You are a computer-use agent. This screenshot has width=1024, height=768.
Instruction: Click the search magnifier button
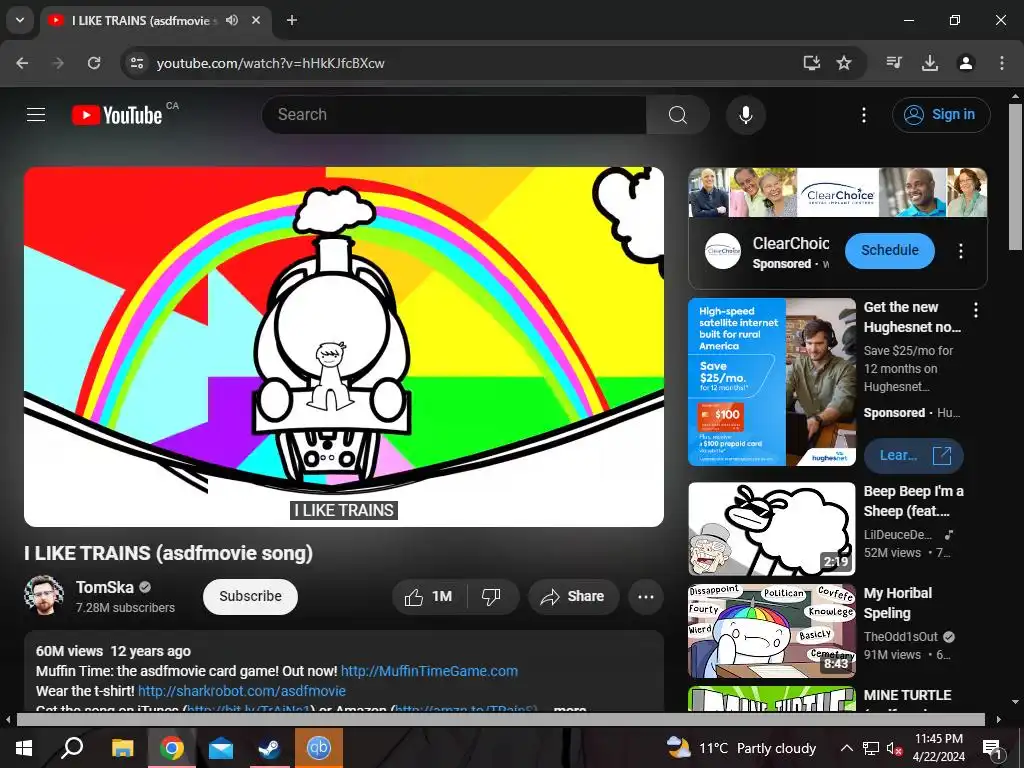[678, 115]
